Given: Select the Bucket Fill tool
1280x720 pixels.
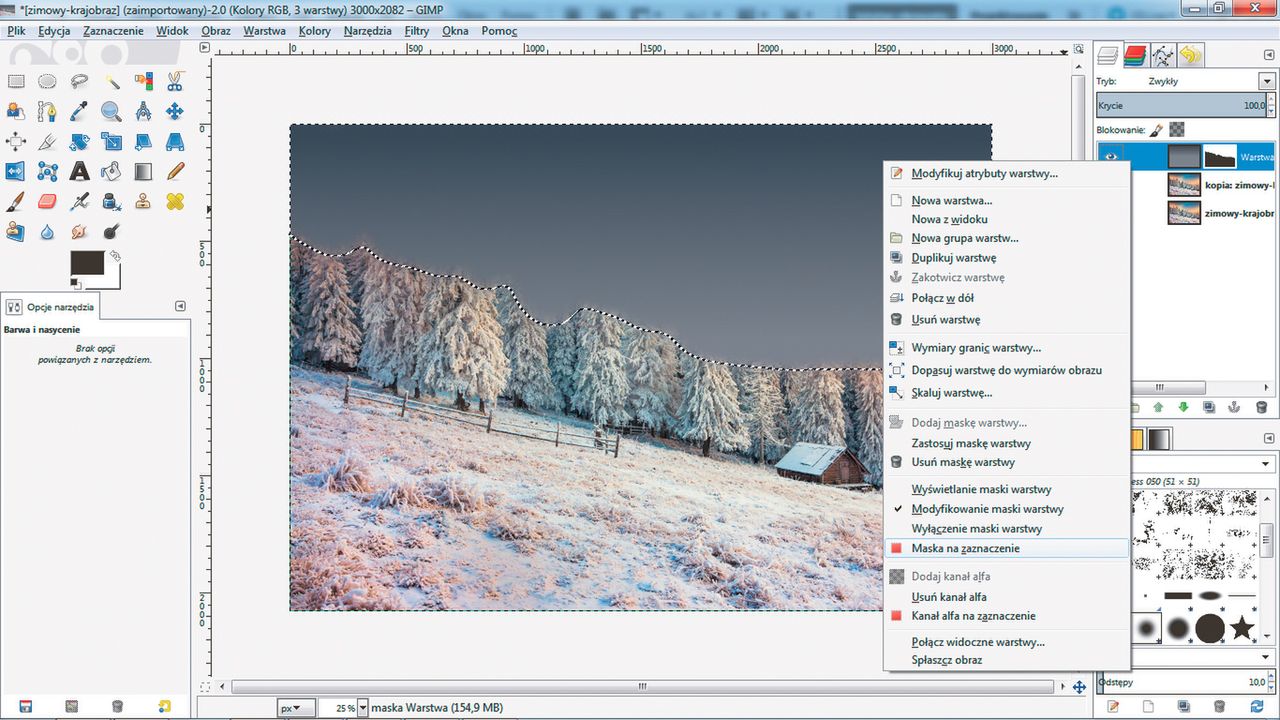Looking at the screenshot, I should coord(112,172).
